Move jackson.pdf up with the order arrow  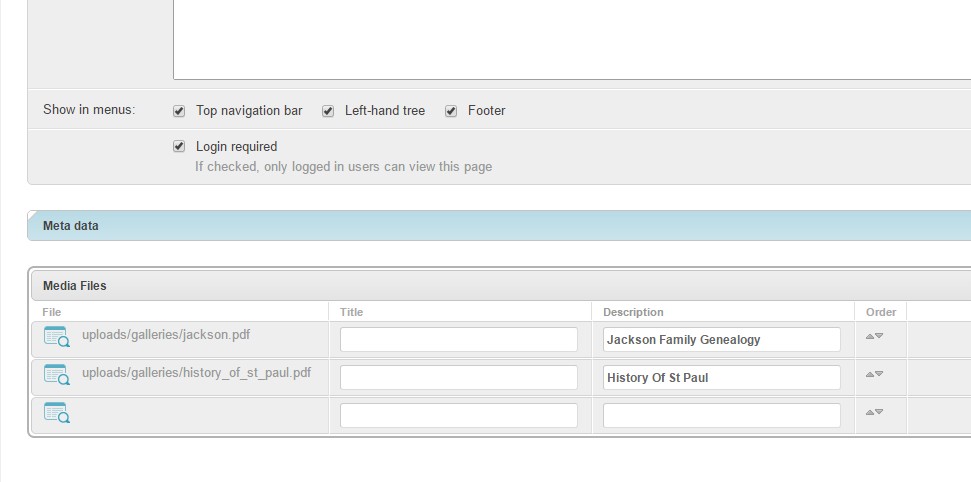pos(869,336)
